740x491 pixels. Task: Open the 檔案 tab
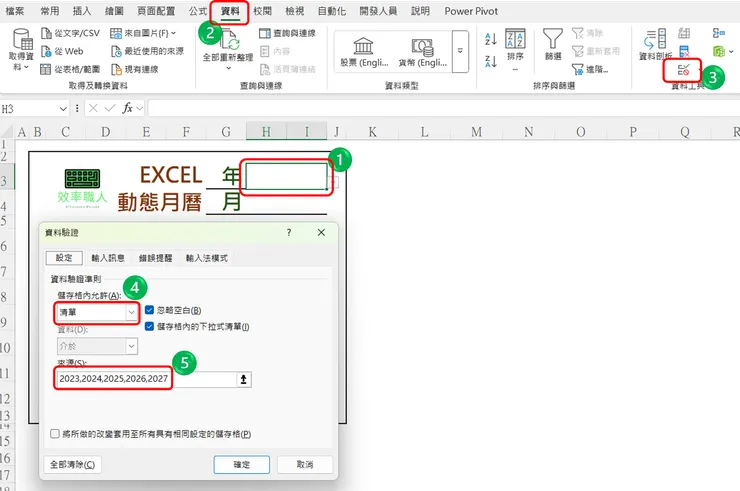pyautogui.click(x=15, y=11)
